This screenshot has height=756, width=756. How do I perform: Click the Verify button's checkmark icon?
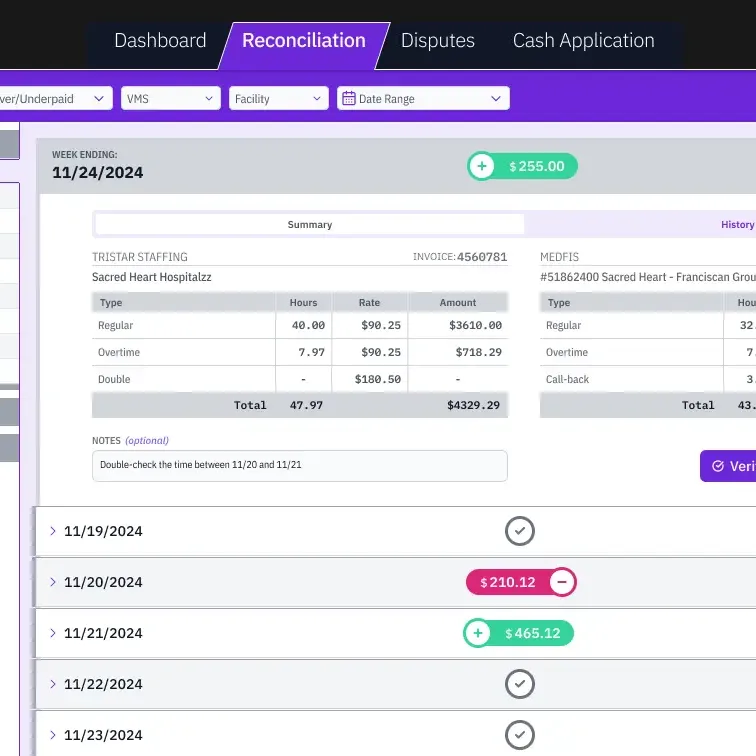(718, 466)
